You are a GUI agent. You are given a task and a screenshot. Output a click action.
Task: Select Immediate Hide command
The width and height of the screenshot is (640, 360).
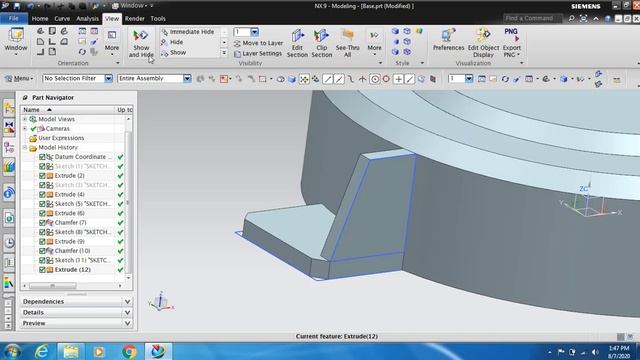click(188, 32)
